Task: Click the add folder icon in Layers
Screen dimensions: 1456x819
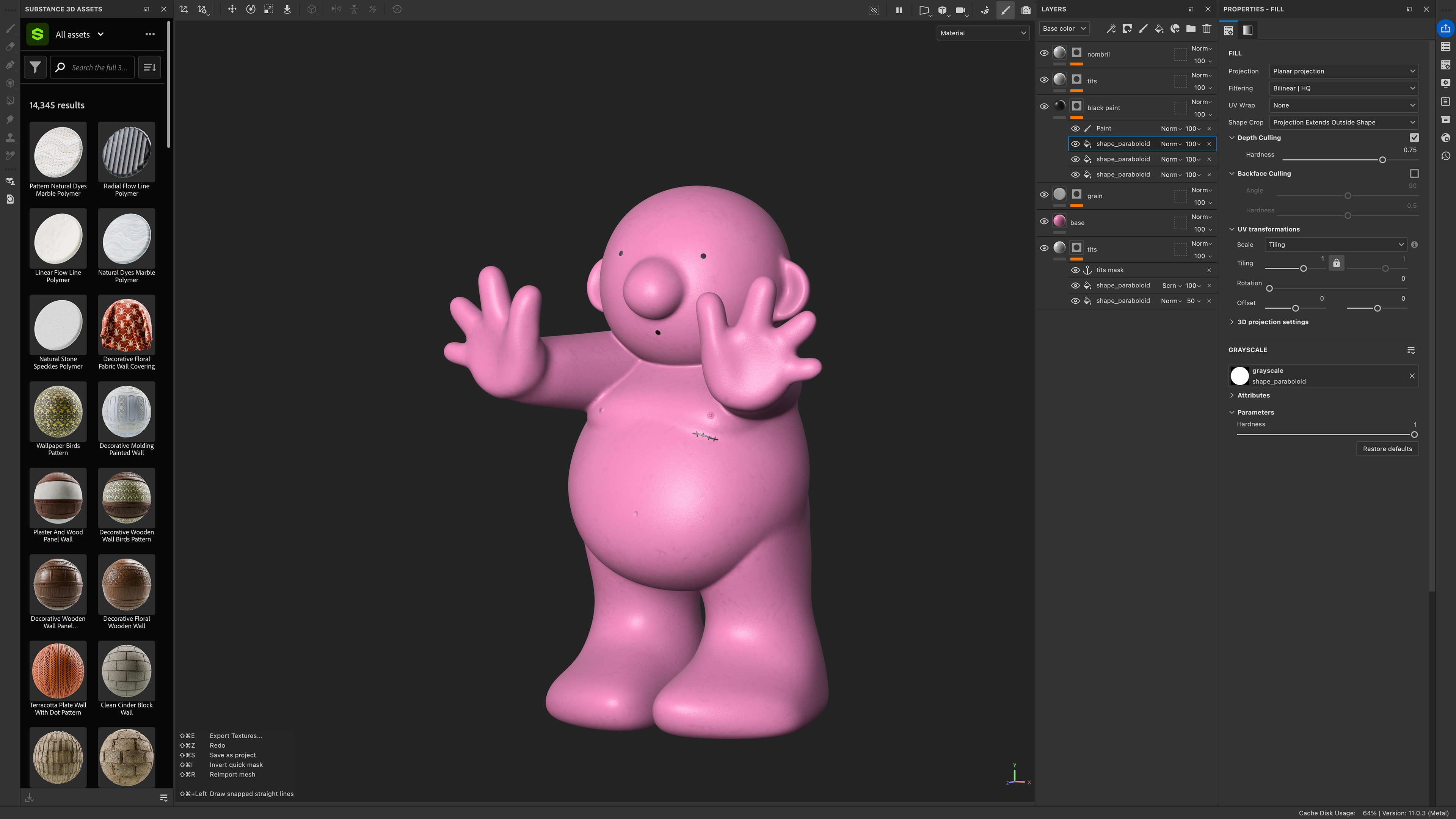Action: (x=1191, y=29)
